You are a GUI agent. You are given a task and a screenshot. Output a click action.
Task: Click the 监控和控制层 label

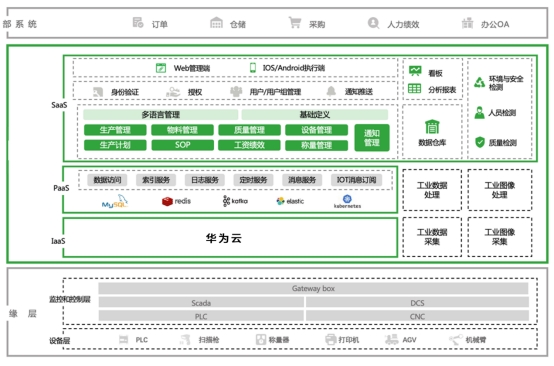click(70, 300)
